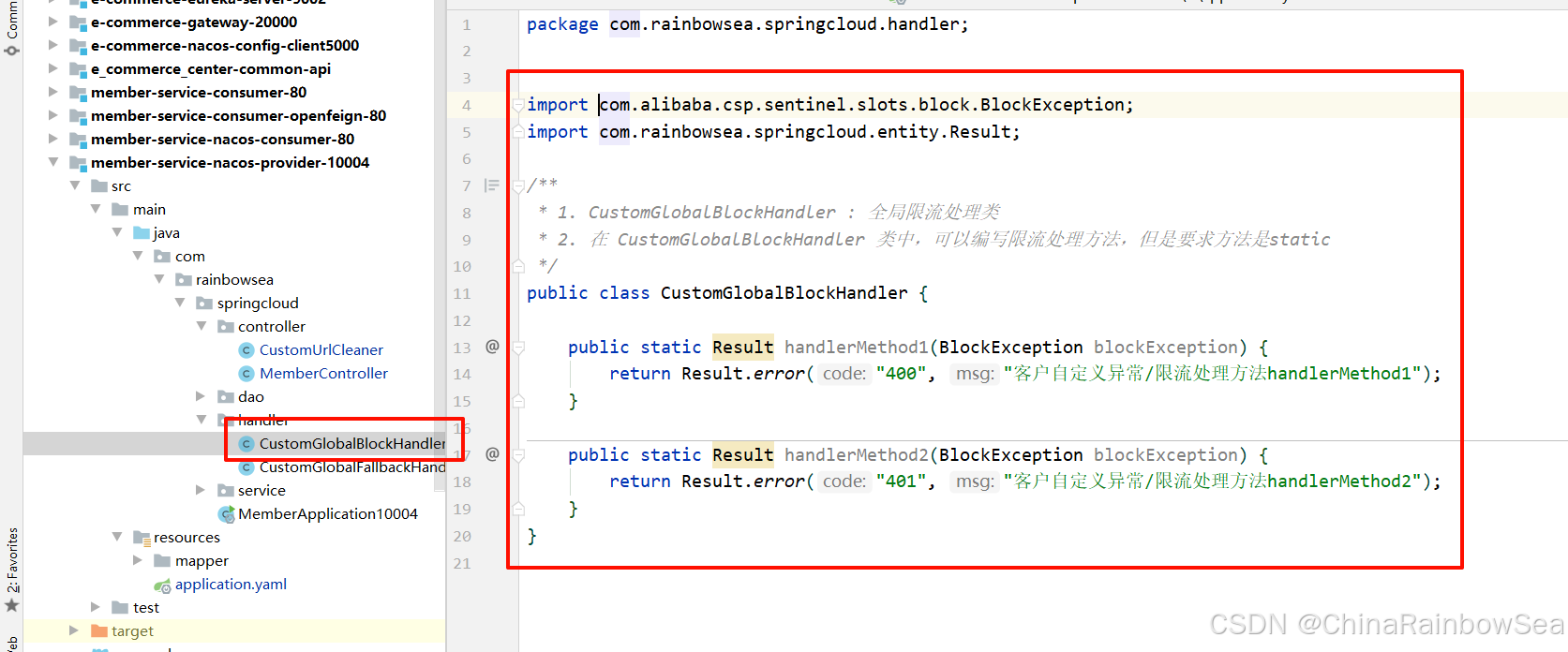Select CustomGlobalBlockHandler in project tree
1568x652 pixels.
(352, 443)
